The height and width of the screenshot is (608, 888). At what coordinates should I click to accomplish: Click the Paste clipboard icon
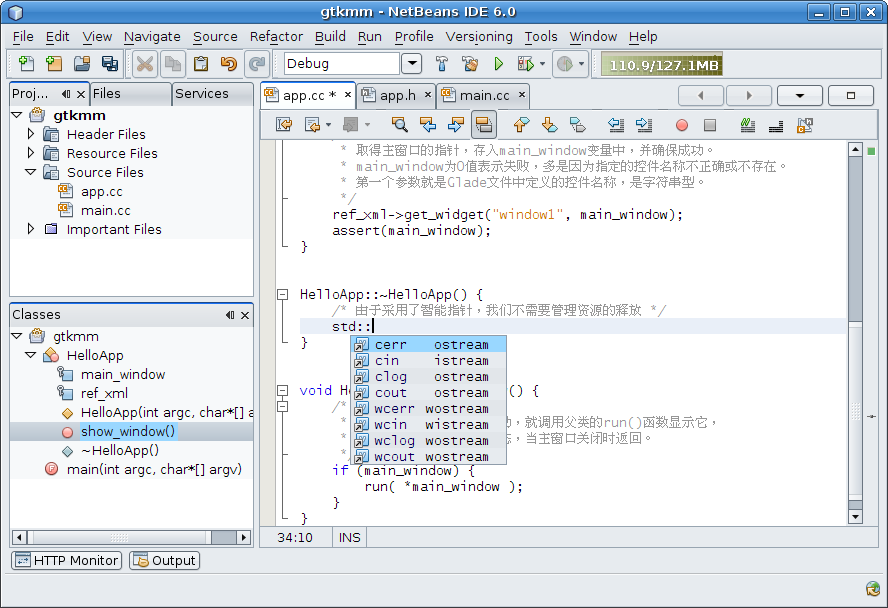[x=201, y=63]
